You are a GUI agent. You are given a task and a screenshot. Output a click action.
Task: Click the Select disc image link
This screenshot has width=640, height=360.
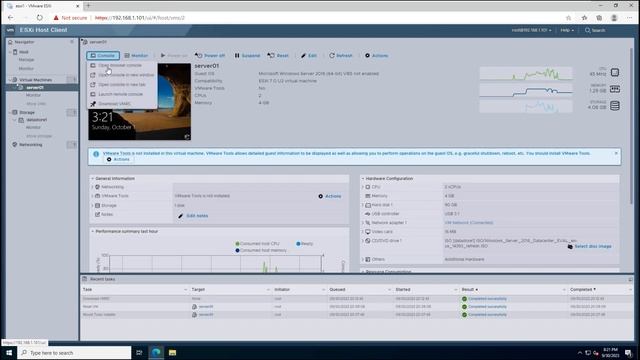(x=589, y=247)
